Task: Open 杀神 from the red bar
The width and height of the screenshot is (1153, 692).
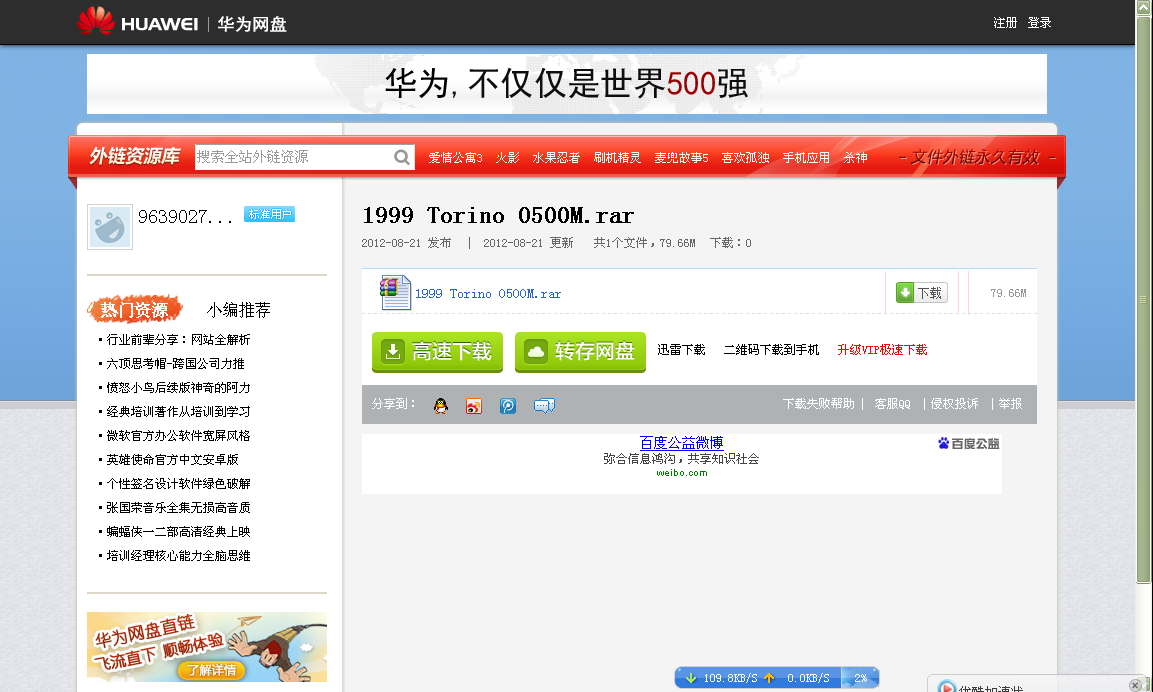Action: tap(855, 158)
